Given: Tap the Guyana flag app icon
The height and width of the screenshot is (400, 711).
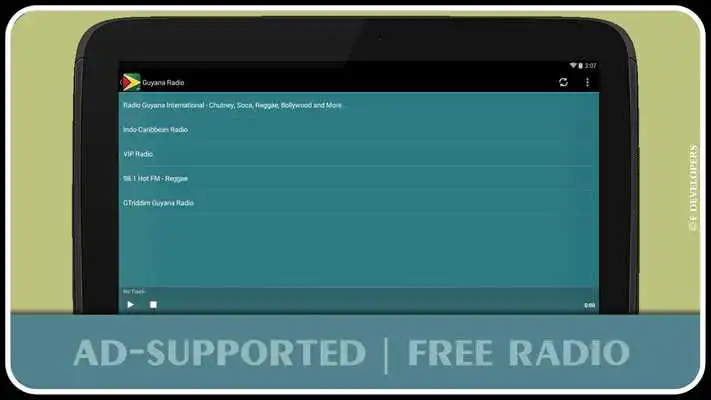Looking at the screenshot, I should [131, 82].
